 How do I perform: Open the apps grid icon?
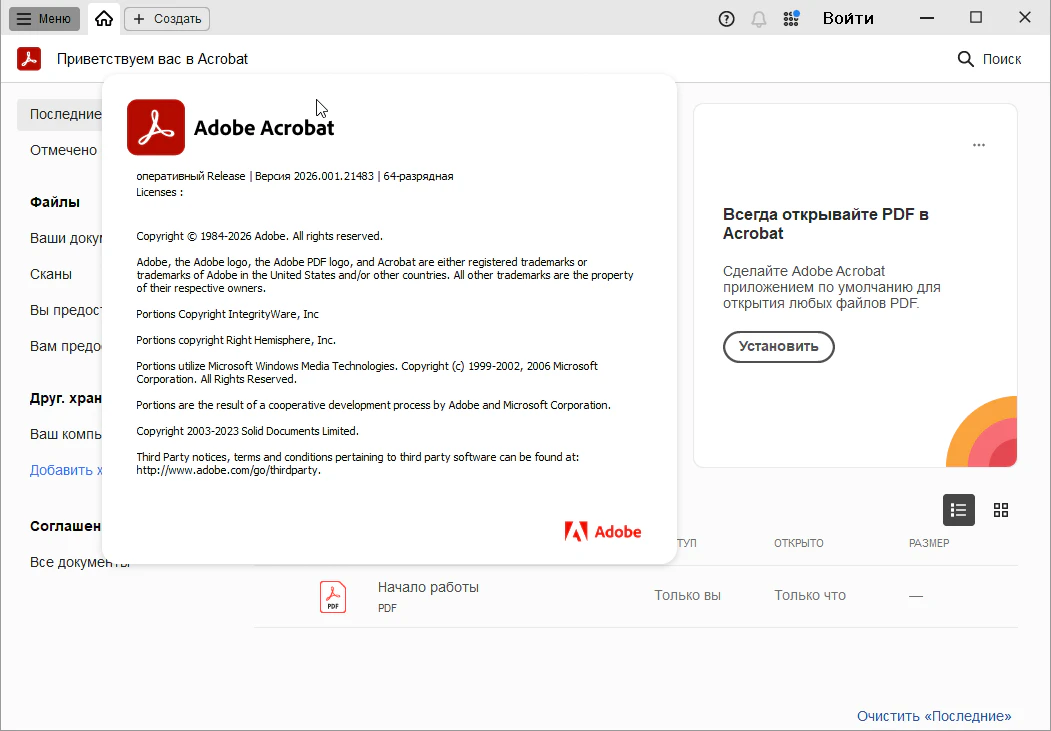pos(791,18)
